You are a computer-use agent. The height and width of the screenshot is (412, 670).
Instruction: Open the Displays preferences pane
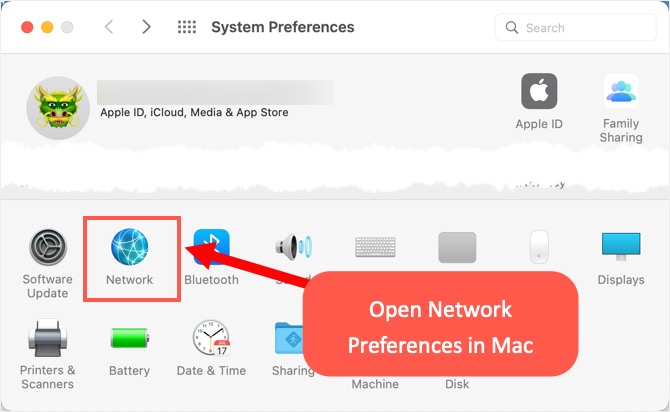click(x=621, y=258)
